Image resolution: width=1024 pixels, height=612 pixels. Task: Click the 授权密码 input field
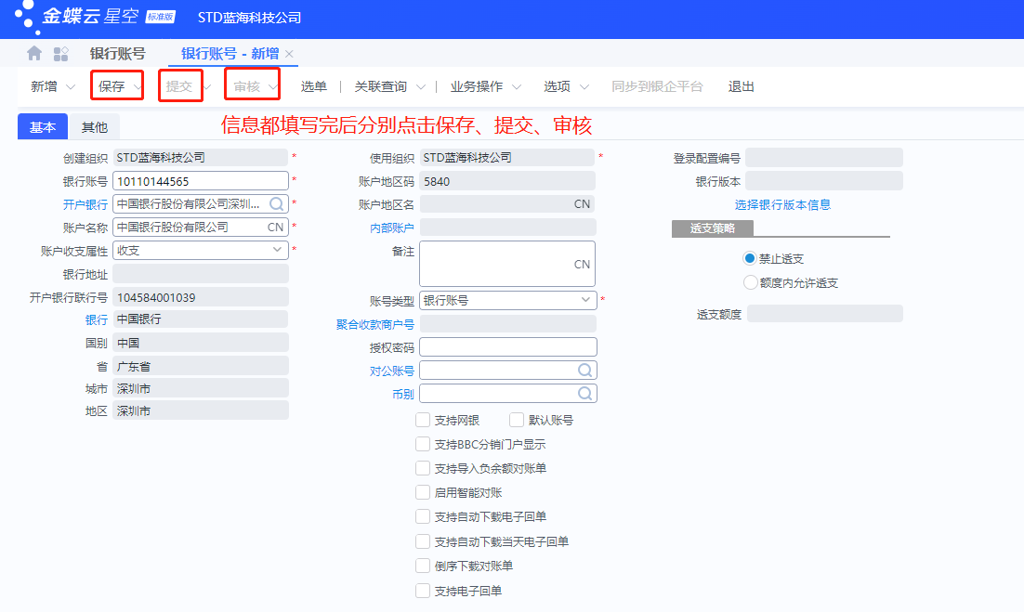[508, 347]
